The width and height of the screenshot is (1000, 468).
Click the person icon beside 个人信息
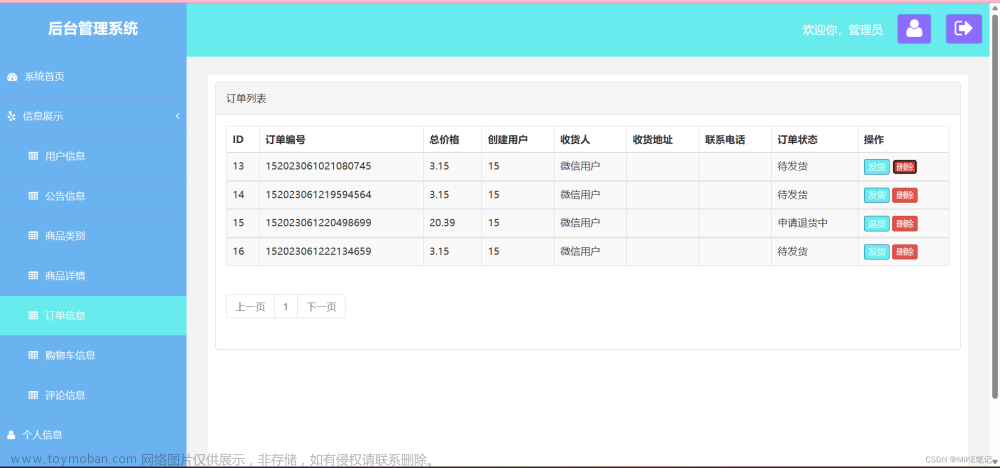point(11,435)
